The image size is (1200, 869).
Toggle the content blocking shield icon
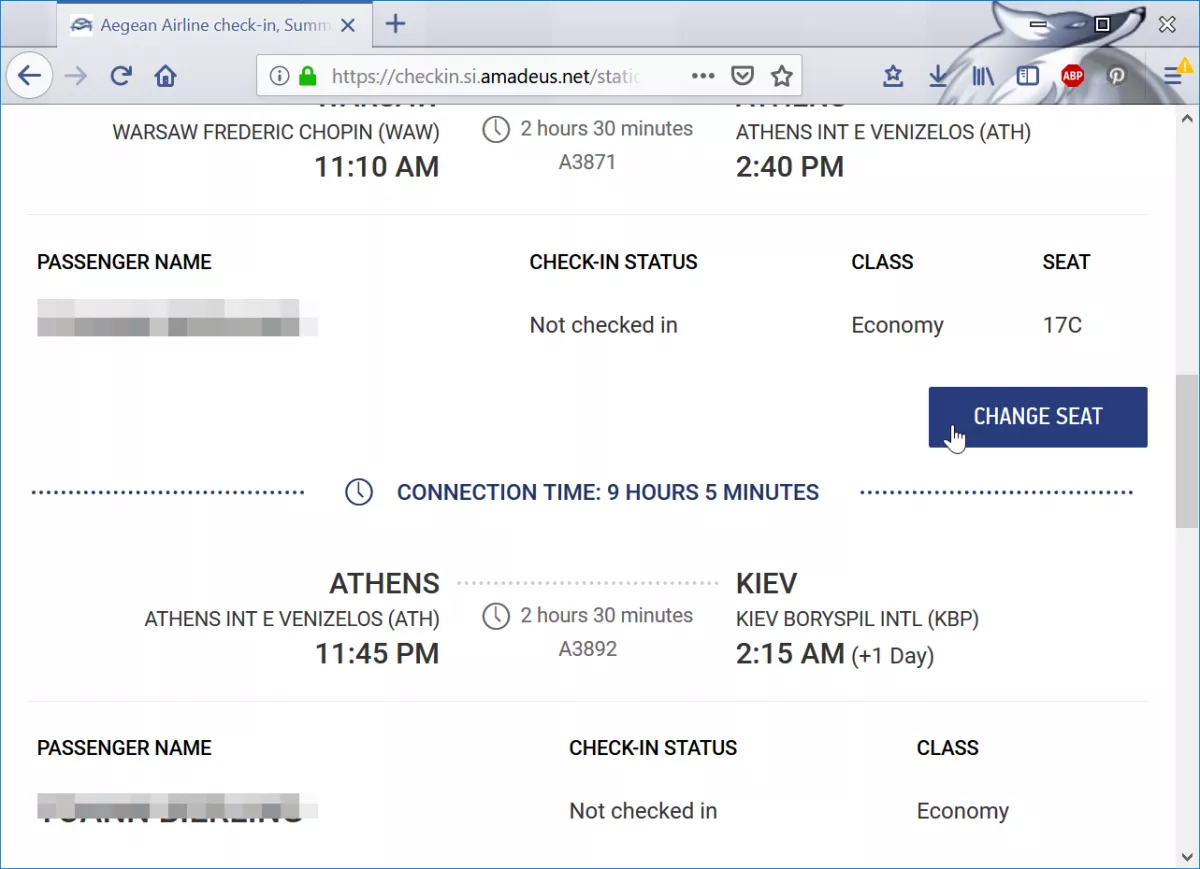coord(742,75)
